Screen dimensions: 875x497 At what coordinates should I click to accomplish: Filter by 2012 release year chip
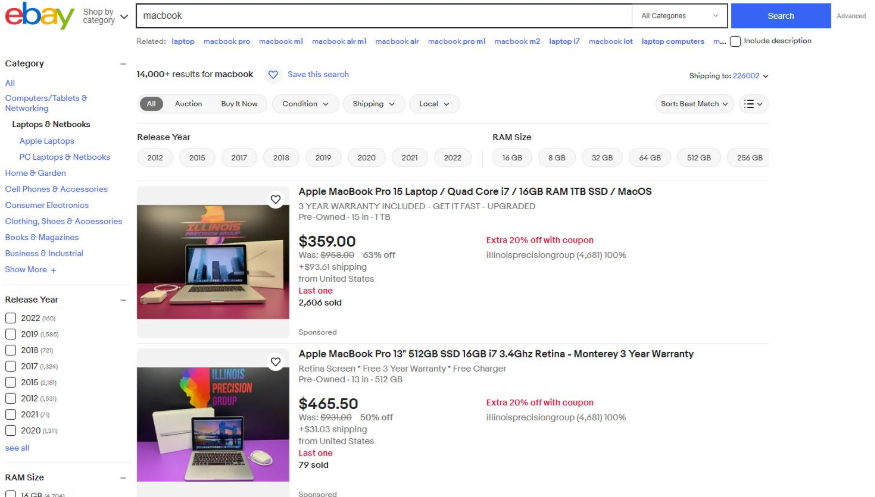pos(155,158)
